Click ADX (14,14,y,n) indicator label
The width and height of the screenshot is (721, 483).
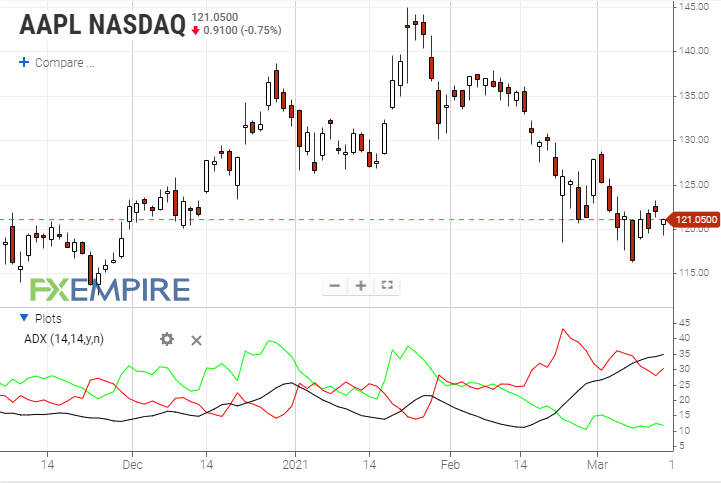[64, 339]
